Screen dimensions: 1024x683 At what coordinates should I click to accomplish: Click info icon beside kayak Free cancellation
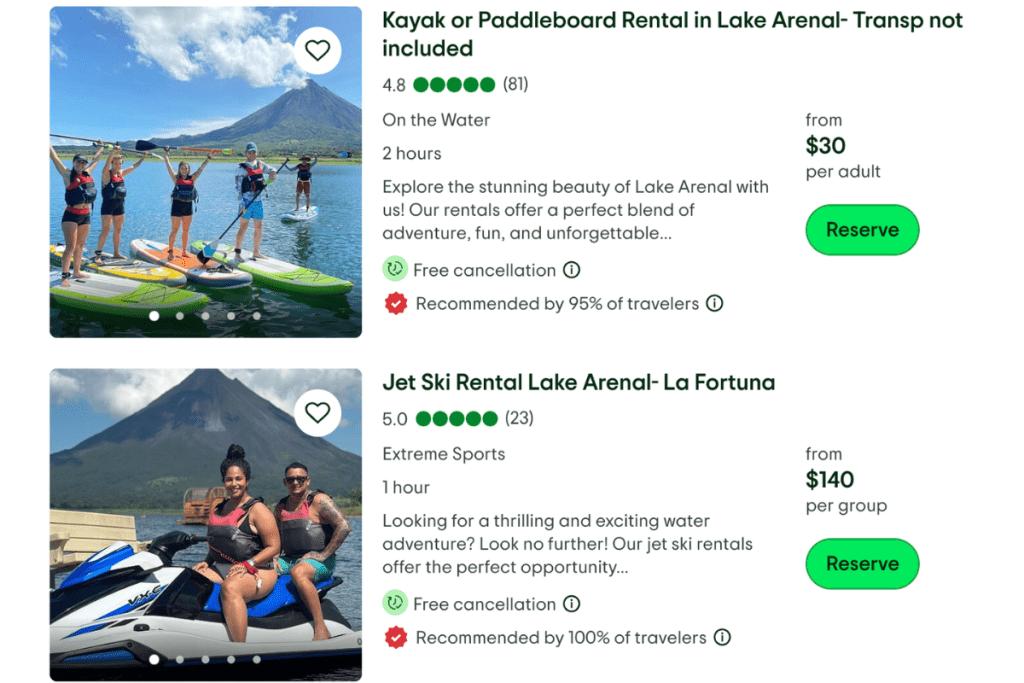(571, 270)
